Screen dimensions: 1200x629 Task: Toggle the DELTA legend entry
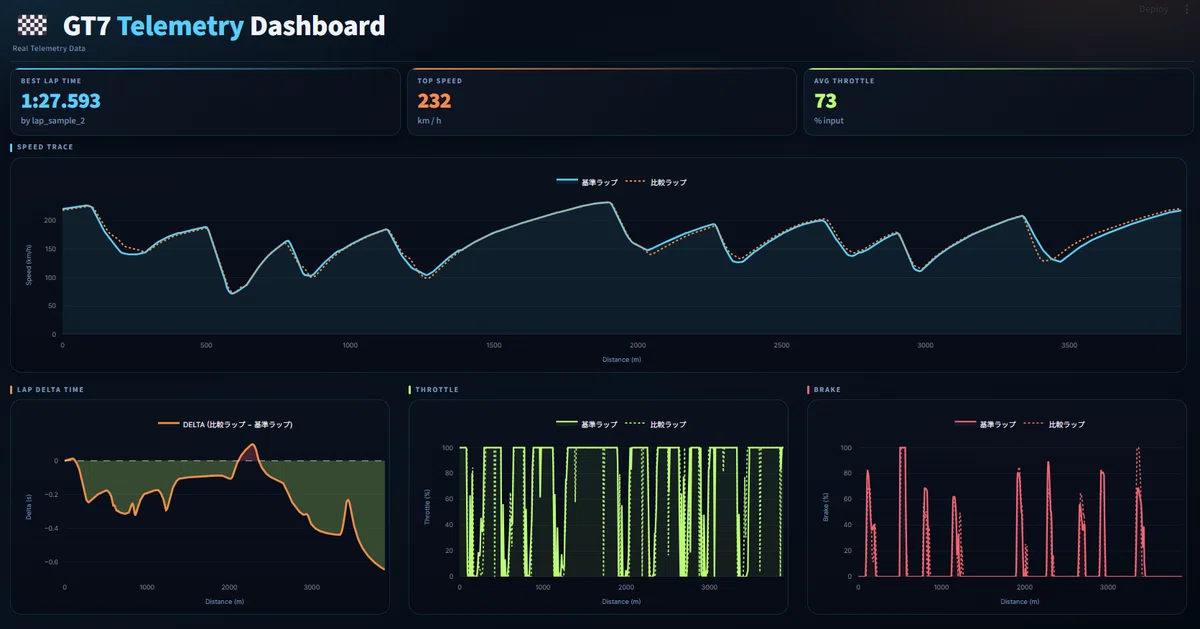(225, 425)
